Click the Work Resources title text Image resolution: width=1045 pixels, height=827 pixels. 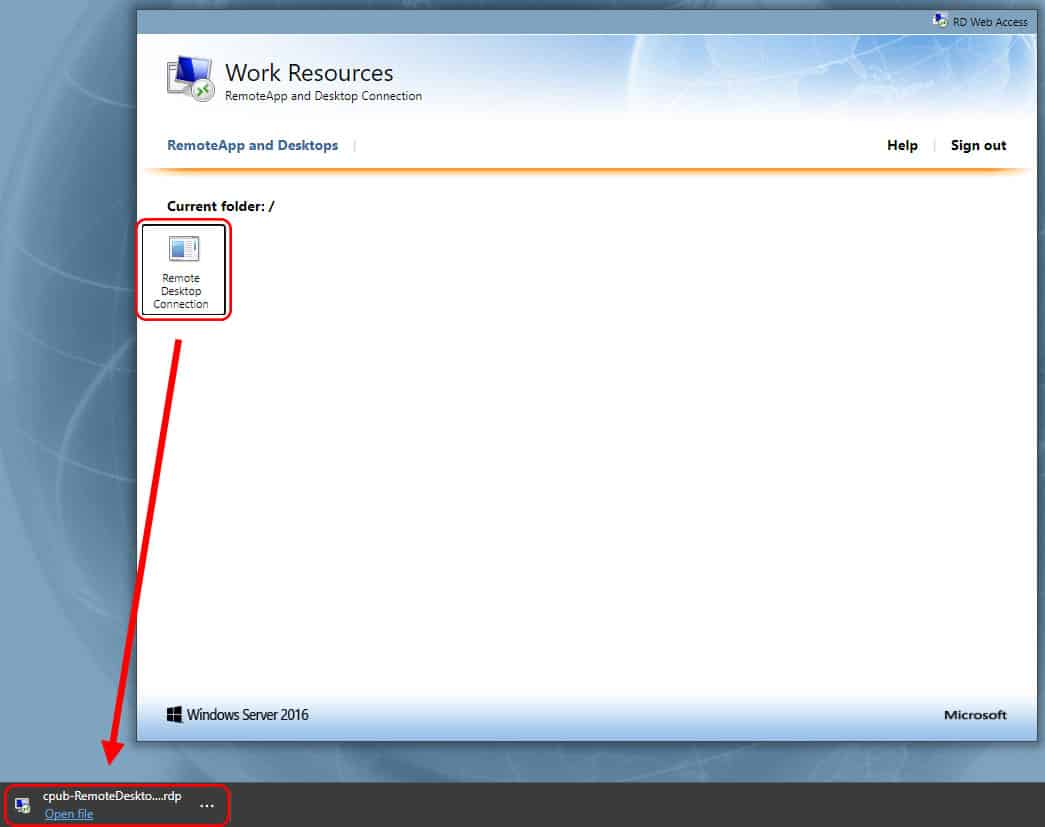309,73
